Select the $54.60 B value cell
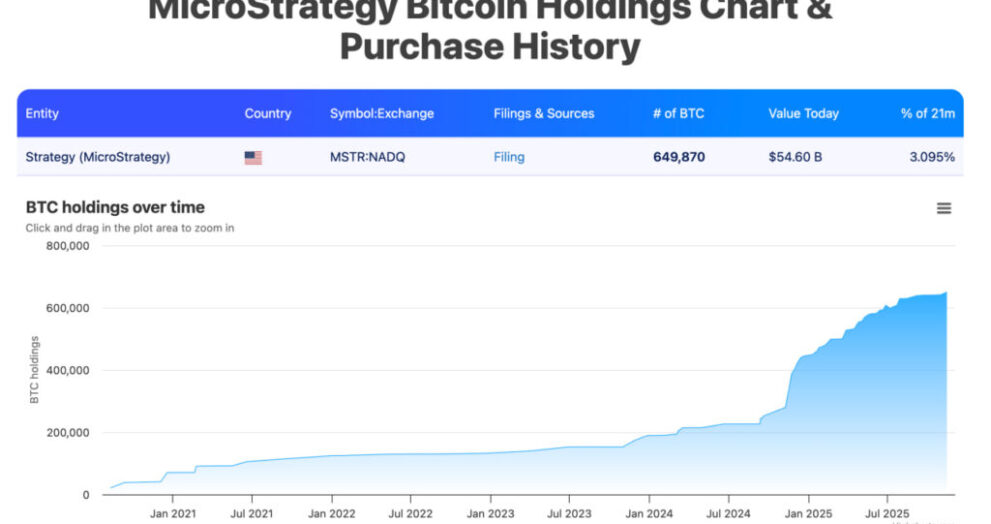This screenshot has height=524, width=991. (795, 157)
